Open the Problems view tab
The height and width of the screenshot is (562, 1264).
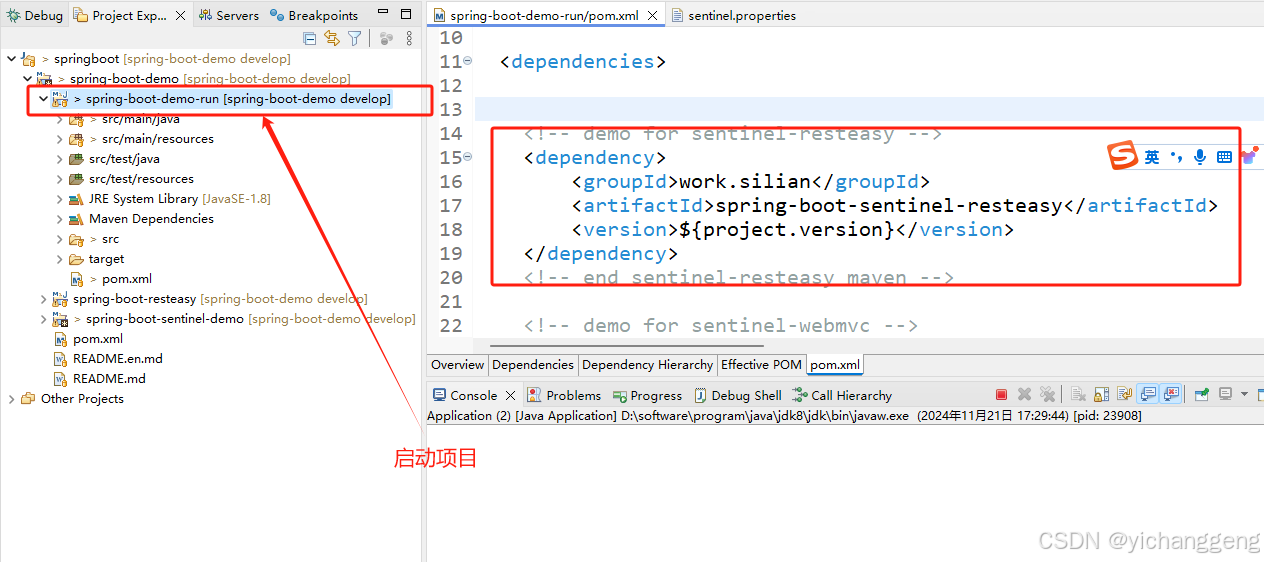tap(564, 395)
